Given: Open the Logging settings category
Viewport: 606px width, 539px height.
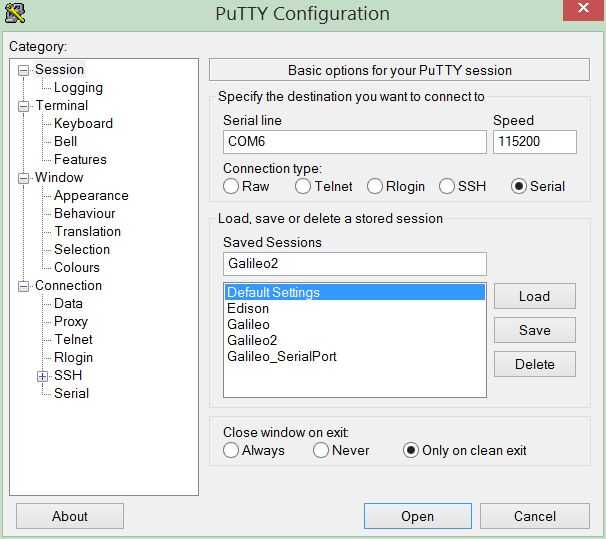Looking at the screenshot, I should [78, 88].
